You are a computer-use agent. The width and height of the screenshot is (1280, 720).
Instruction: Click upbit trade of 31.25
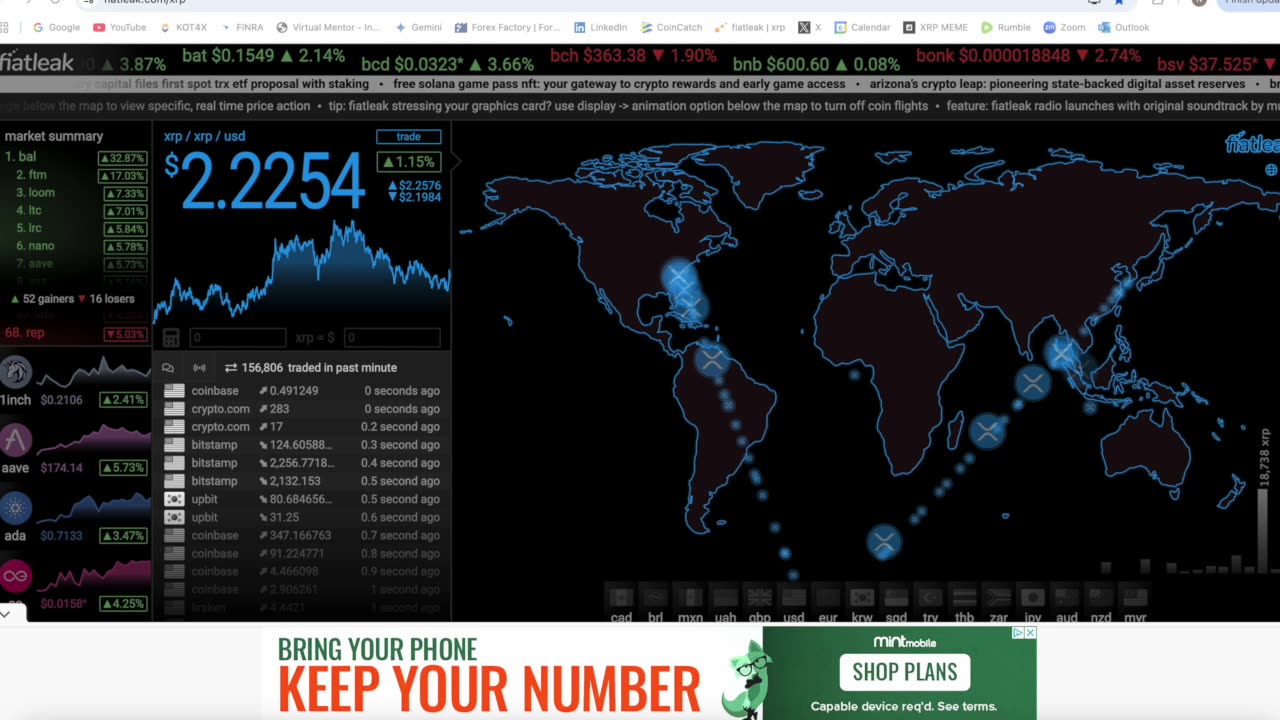[x=301, y=517]
